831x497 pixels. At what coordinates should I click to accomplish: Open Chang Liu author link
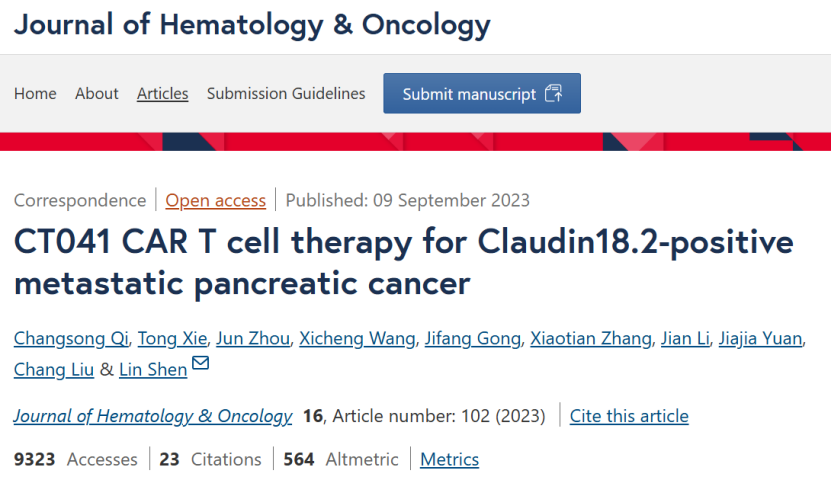point(54,369)
